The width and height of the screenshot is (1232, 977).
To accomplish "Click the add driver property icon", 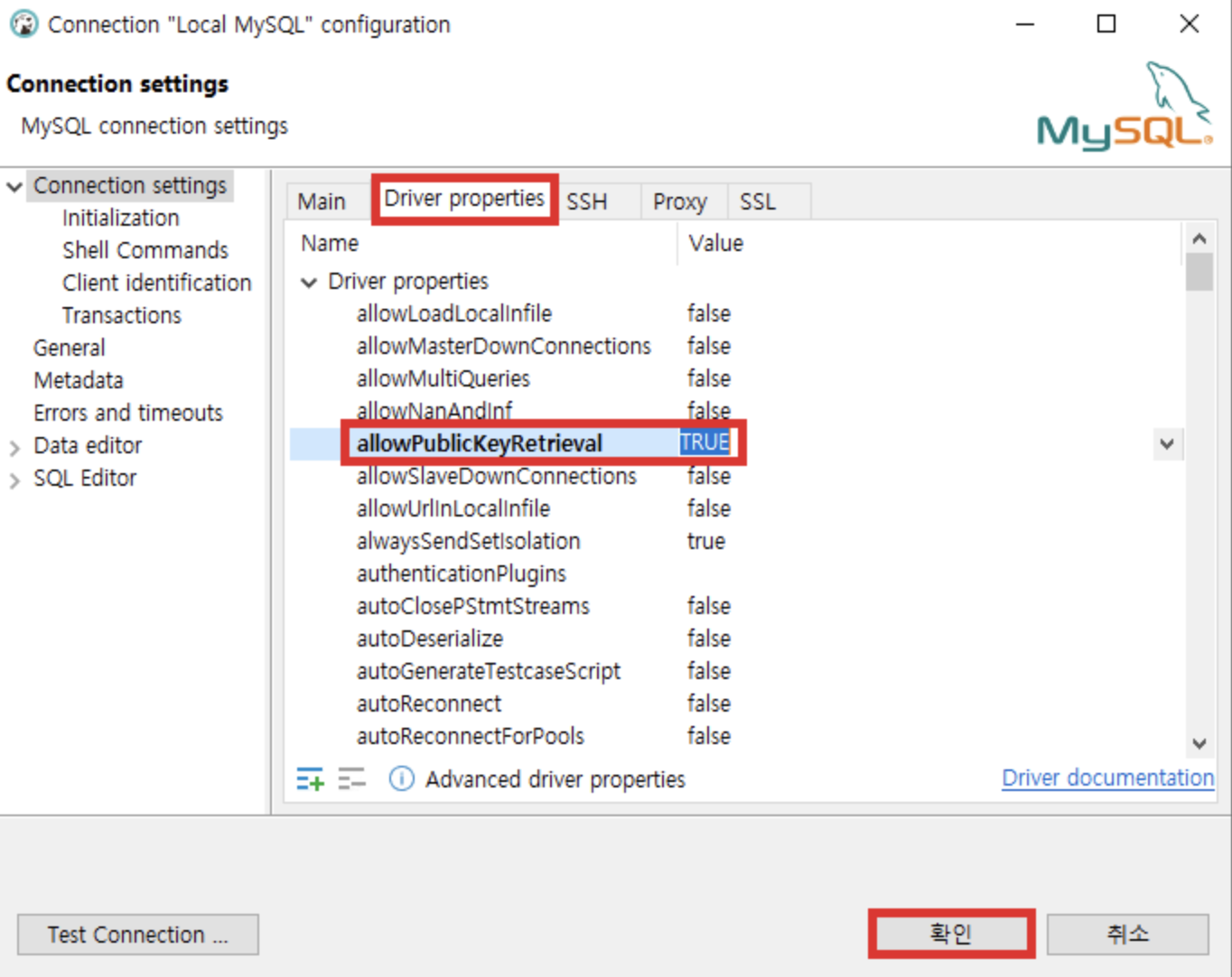I will pyautogui.click(x=310, y=778).
